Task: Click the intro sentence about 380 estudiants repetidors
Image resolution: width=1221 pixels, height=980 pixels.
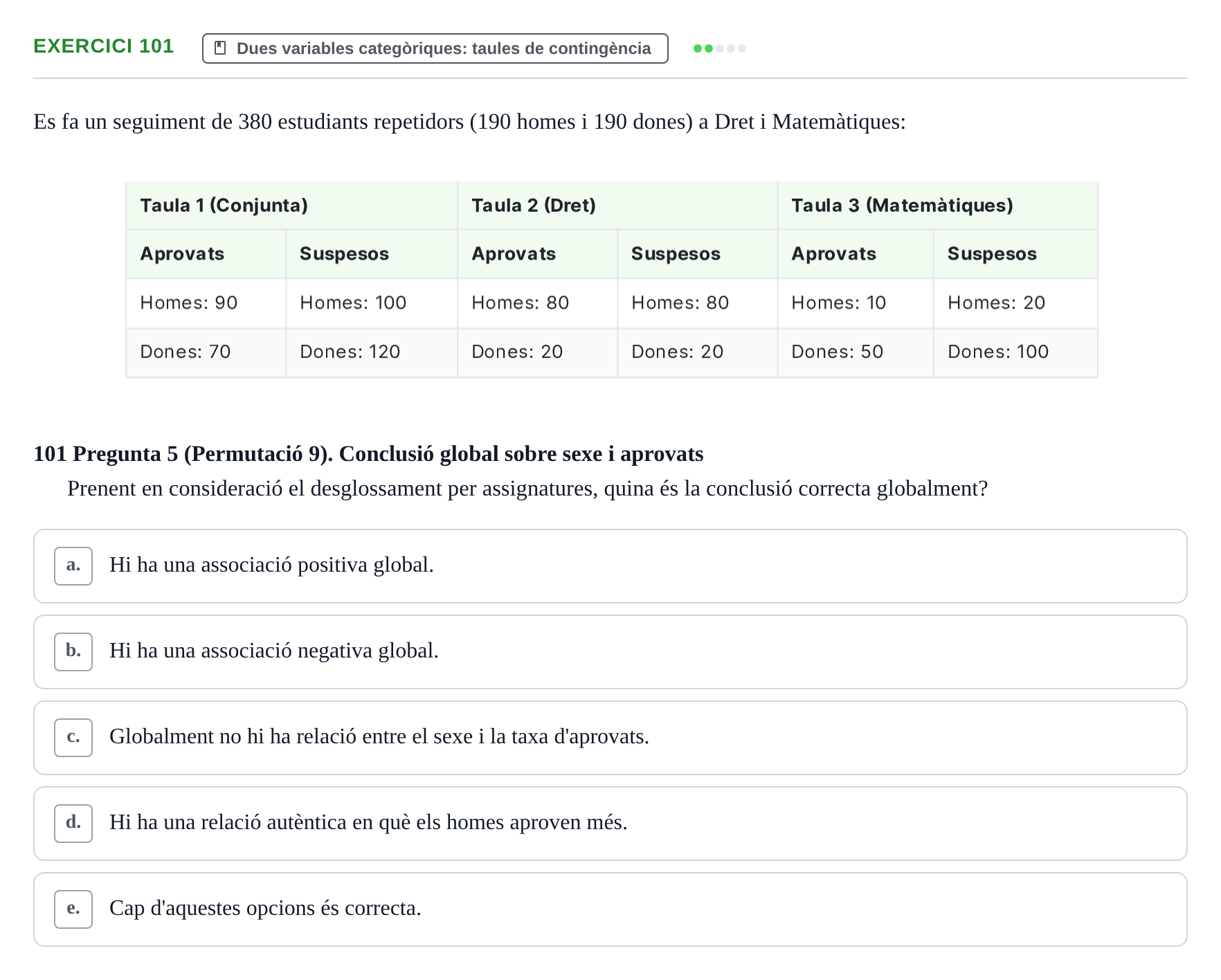Action: click(470, 122)
